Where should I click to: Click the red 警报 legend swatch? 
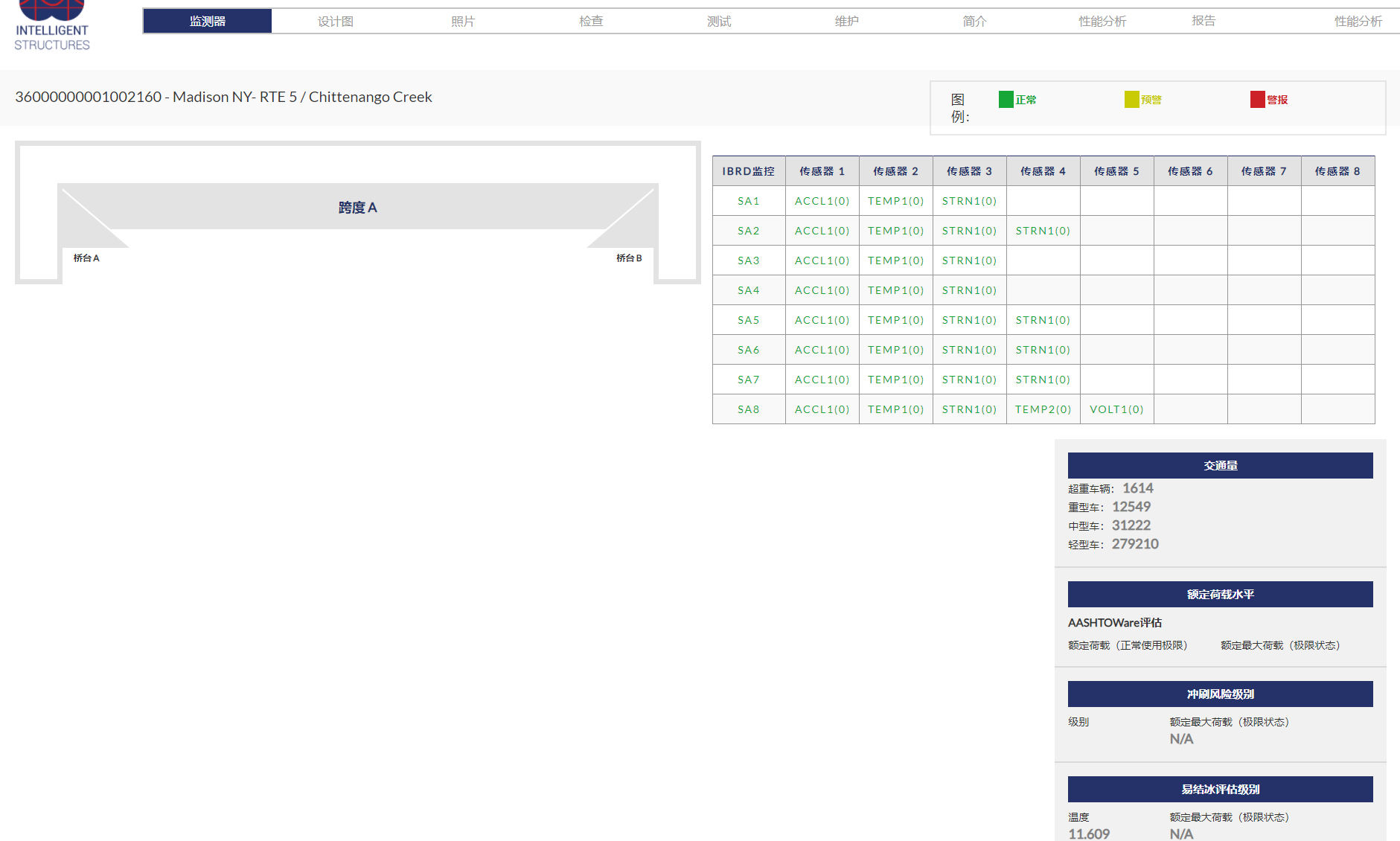tap(1257, 100)
